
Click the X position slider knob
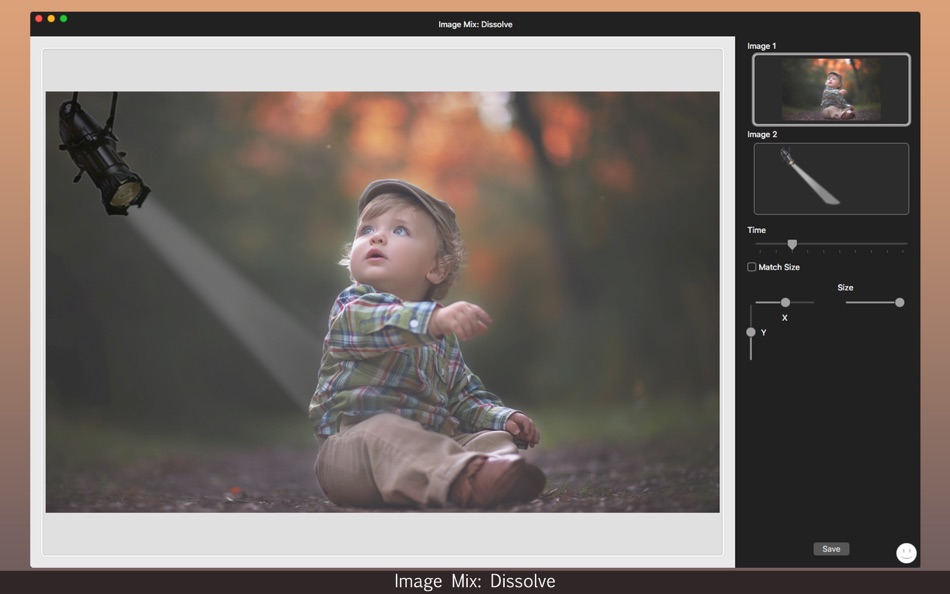785,302
